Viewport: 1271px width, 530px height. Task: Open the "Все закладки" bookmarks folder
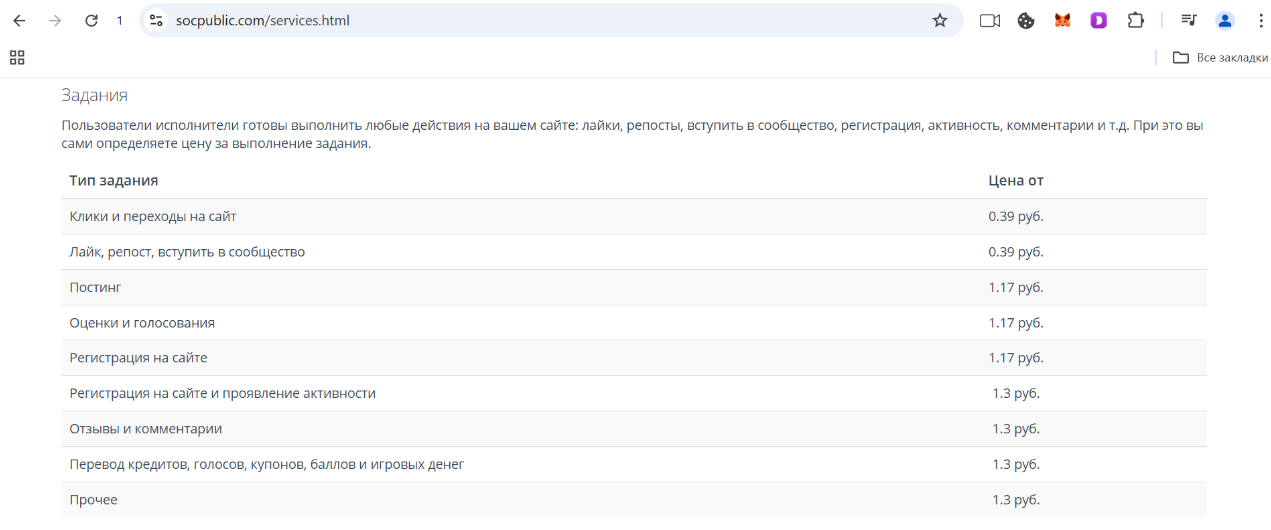[x=1220, y=58]
